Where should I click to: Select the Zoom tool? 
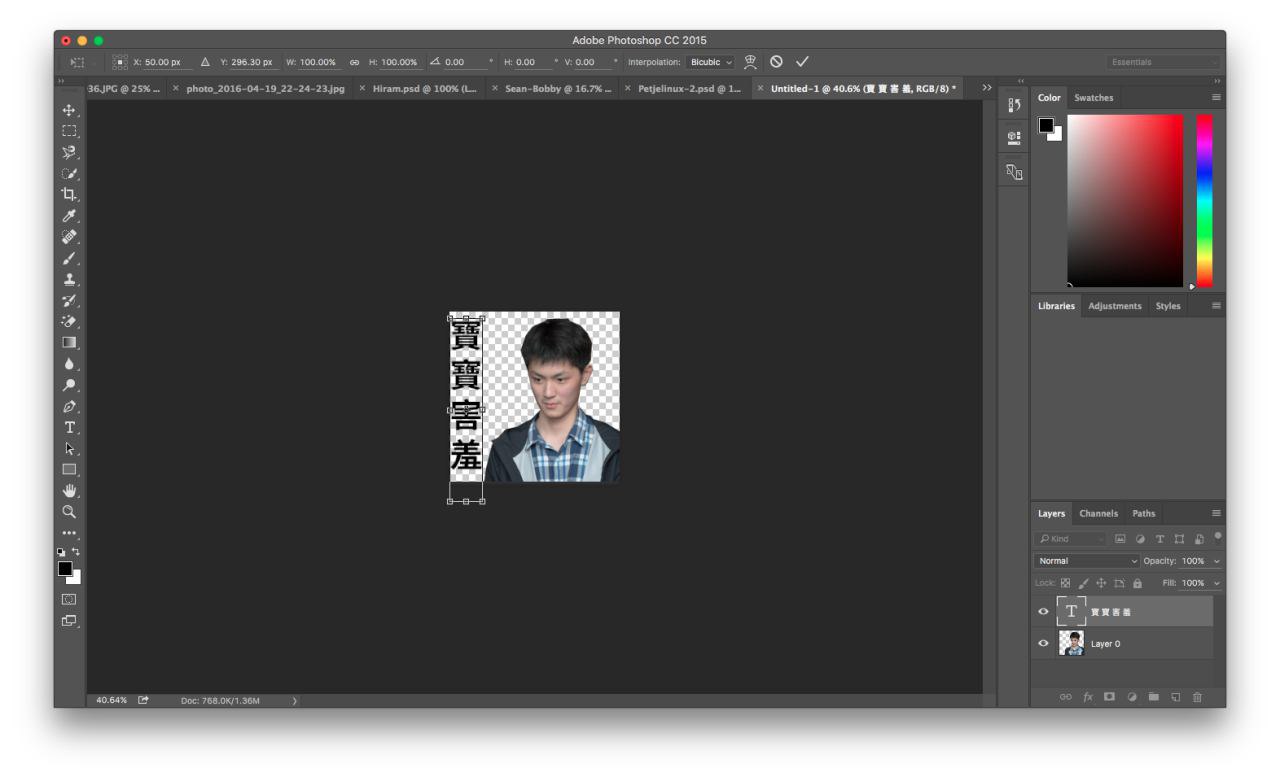click(x=69, y=511)
